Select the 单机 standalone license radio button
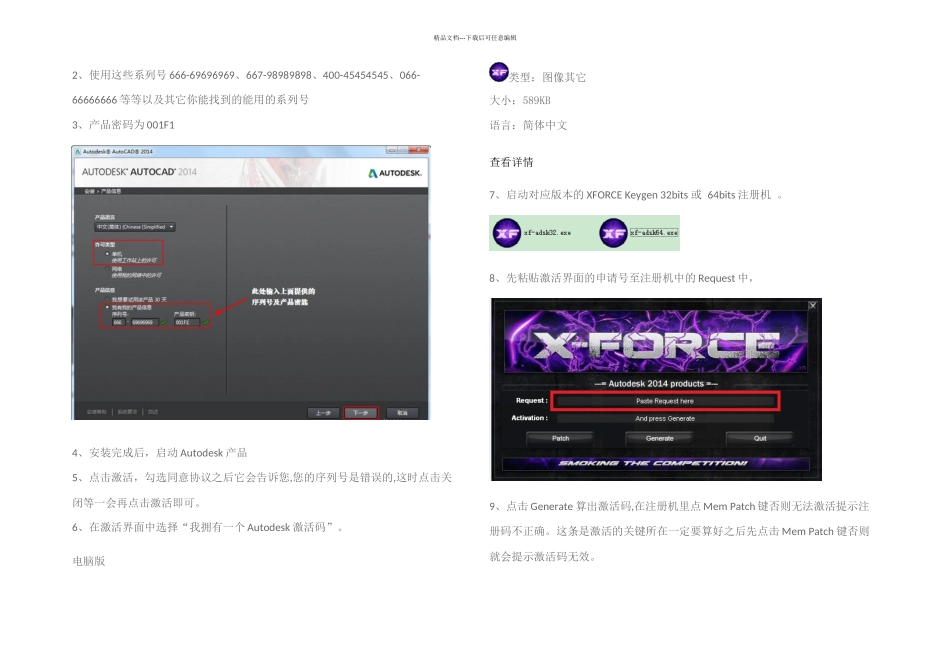 pyautogui.click(x=108, y=254)
